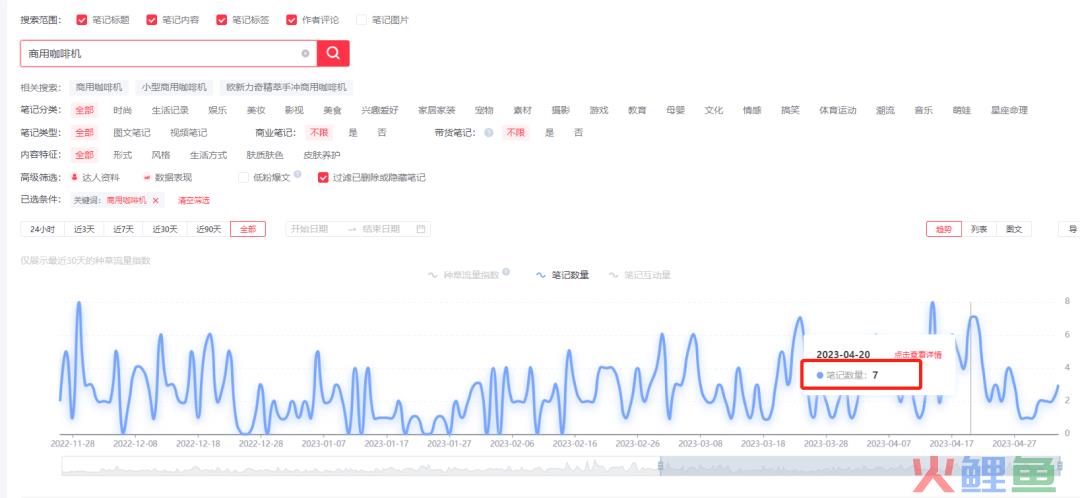This screenshot has height=498, width=1080.
Task: Open the 开始日期 date picker
Action: (x=309, y=229)
